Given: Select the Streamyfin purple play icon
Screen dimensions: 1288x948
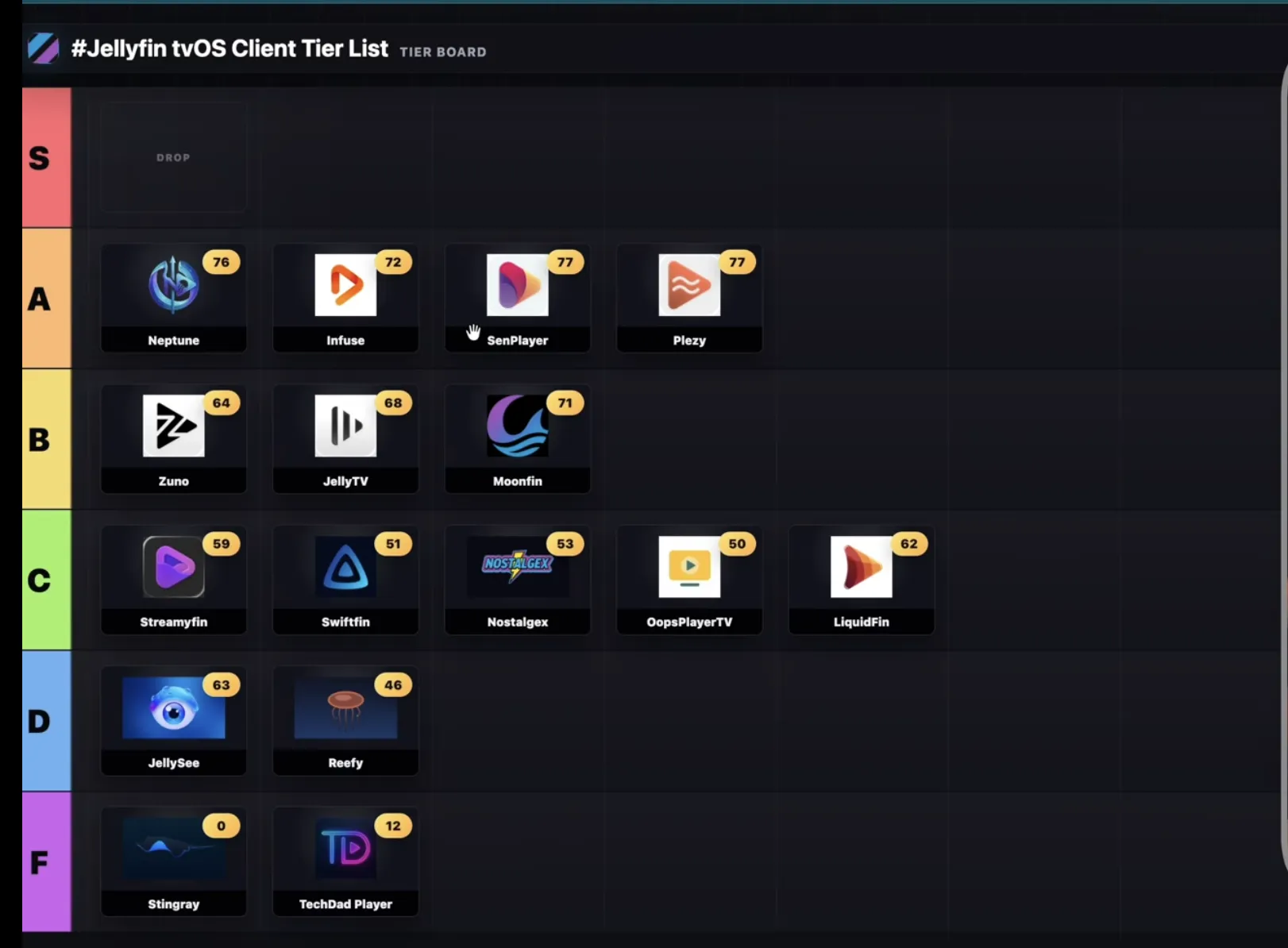Looking at the screenshot, I should [173, 567].
